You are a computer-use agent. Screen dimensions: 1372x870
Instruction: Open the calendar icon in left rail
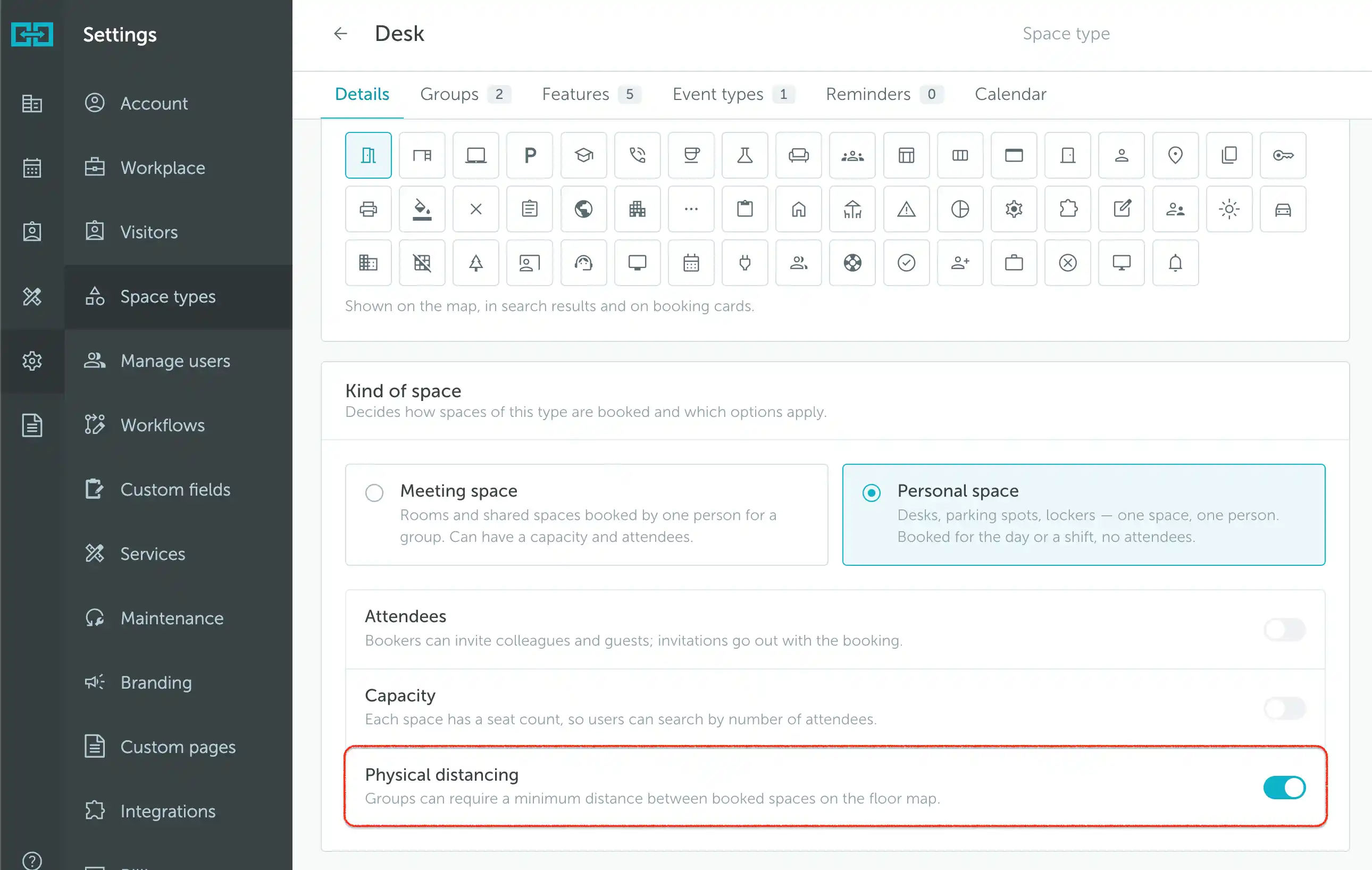pyautogui.click(x=32, y=168)
